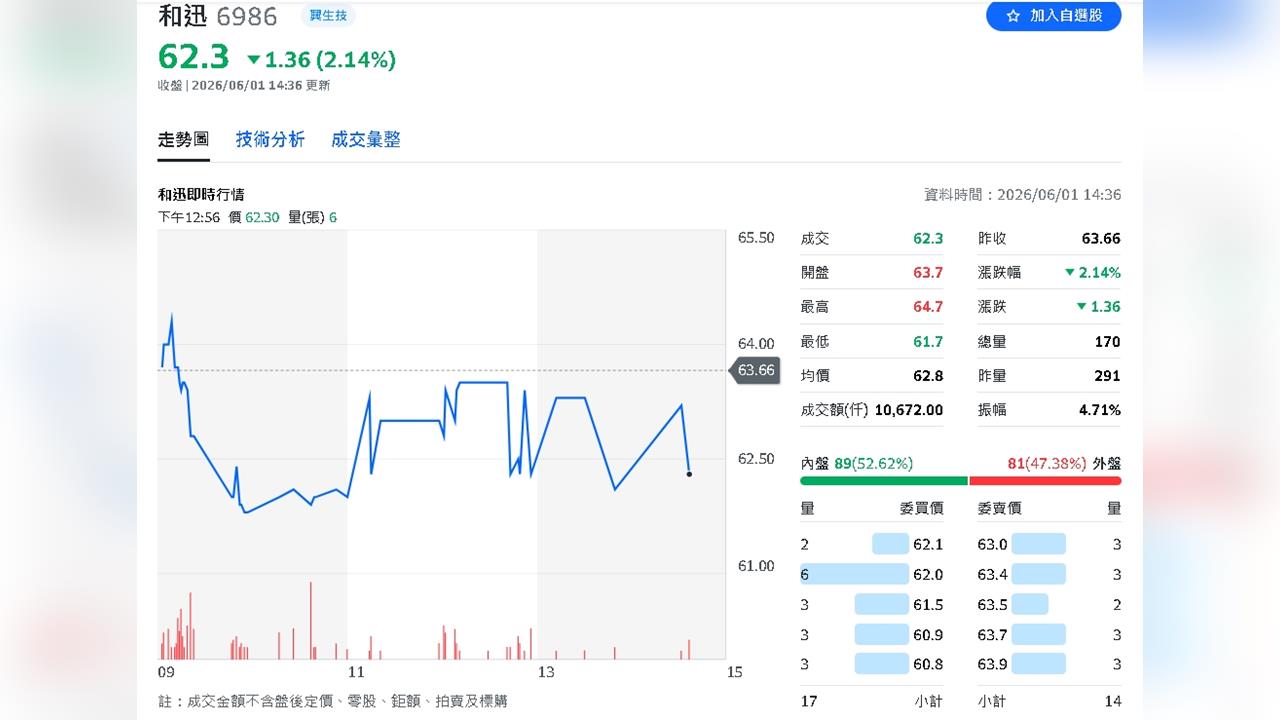Open the 成交彙整 tab
1280x720 pixels.
pyautogui.click(x=366, y=140)
